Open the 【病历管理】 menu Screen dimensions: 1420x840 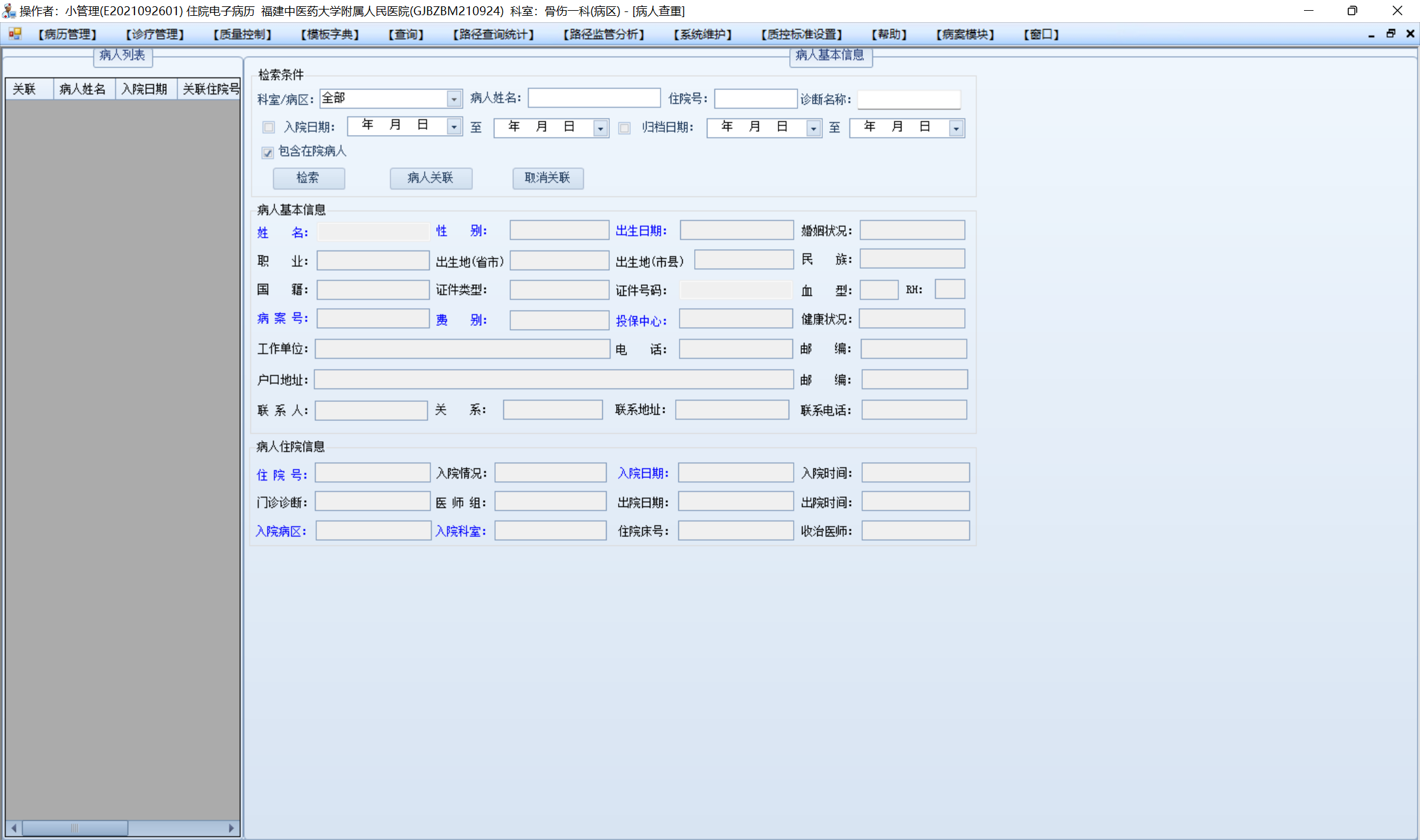point(67,34)
